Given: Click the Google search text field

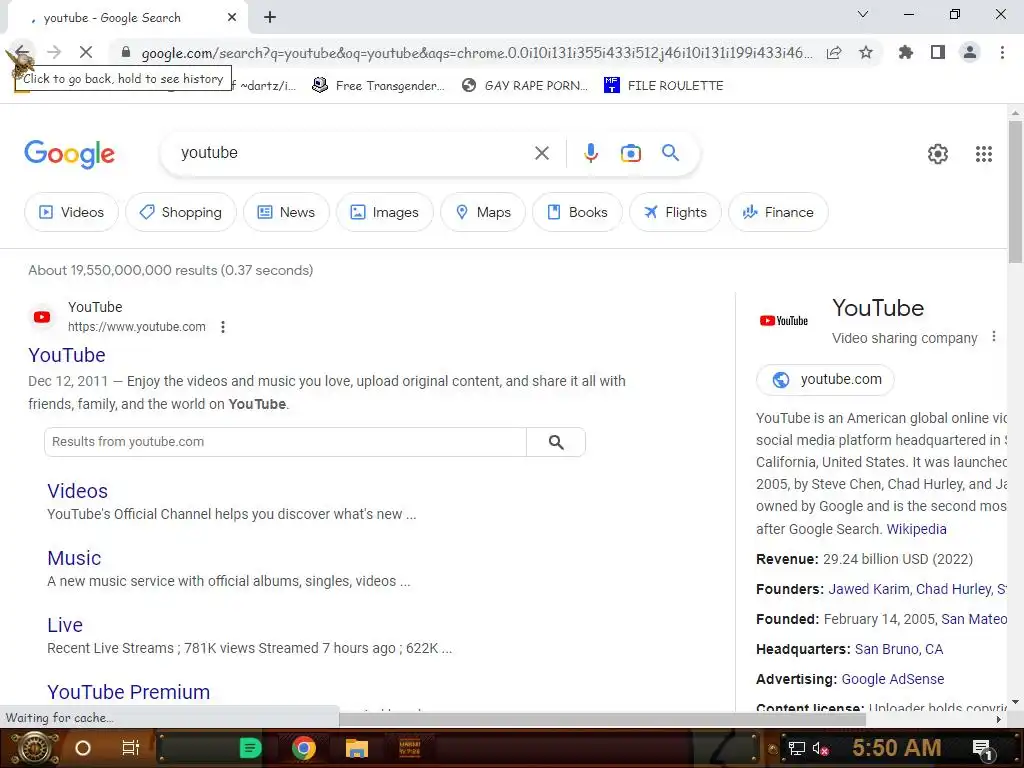Looking at the screenshot, I should click(x=349, y=153).
